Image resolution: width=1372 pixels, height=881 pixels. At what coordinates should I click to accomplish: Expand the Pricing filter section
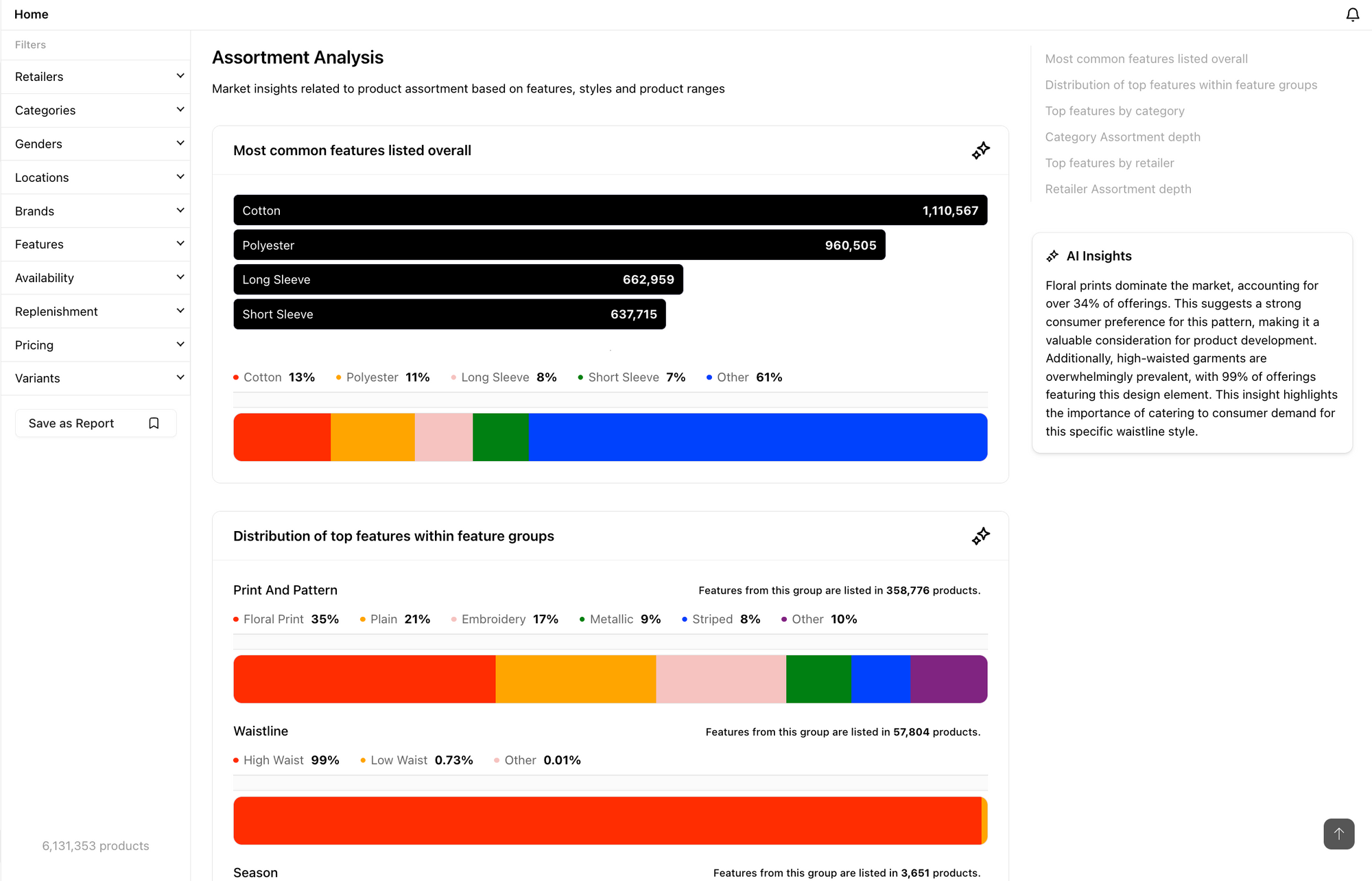95,344
